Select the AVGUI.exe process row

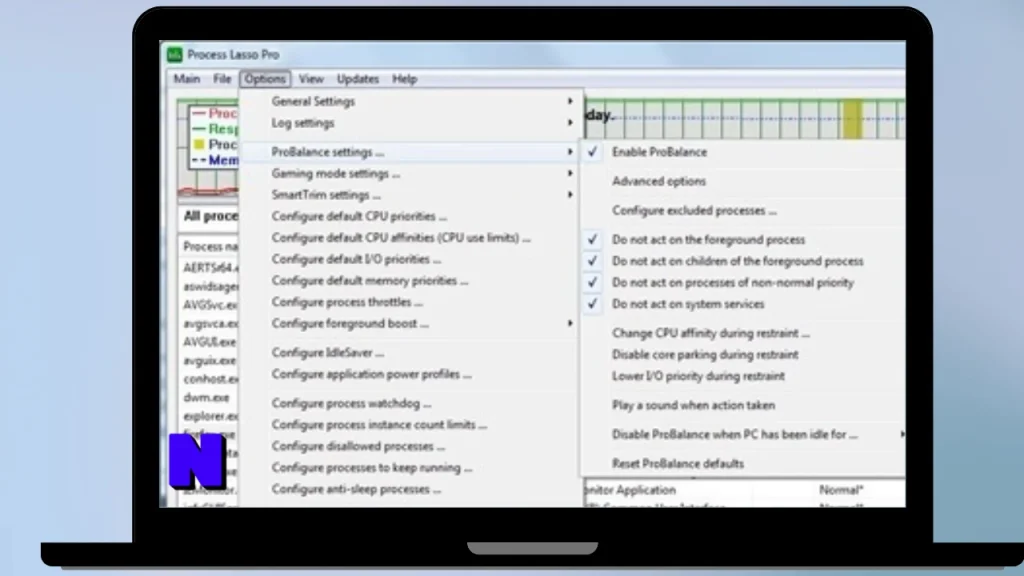point(210,342)
